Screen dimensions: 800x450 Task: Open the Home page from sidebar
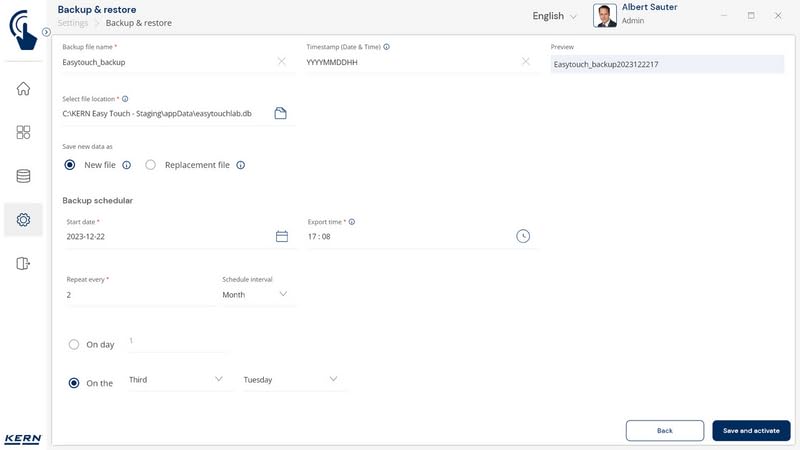[x=23, y=89]
